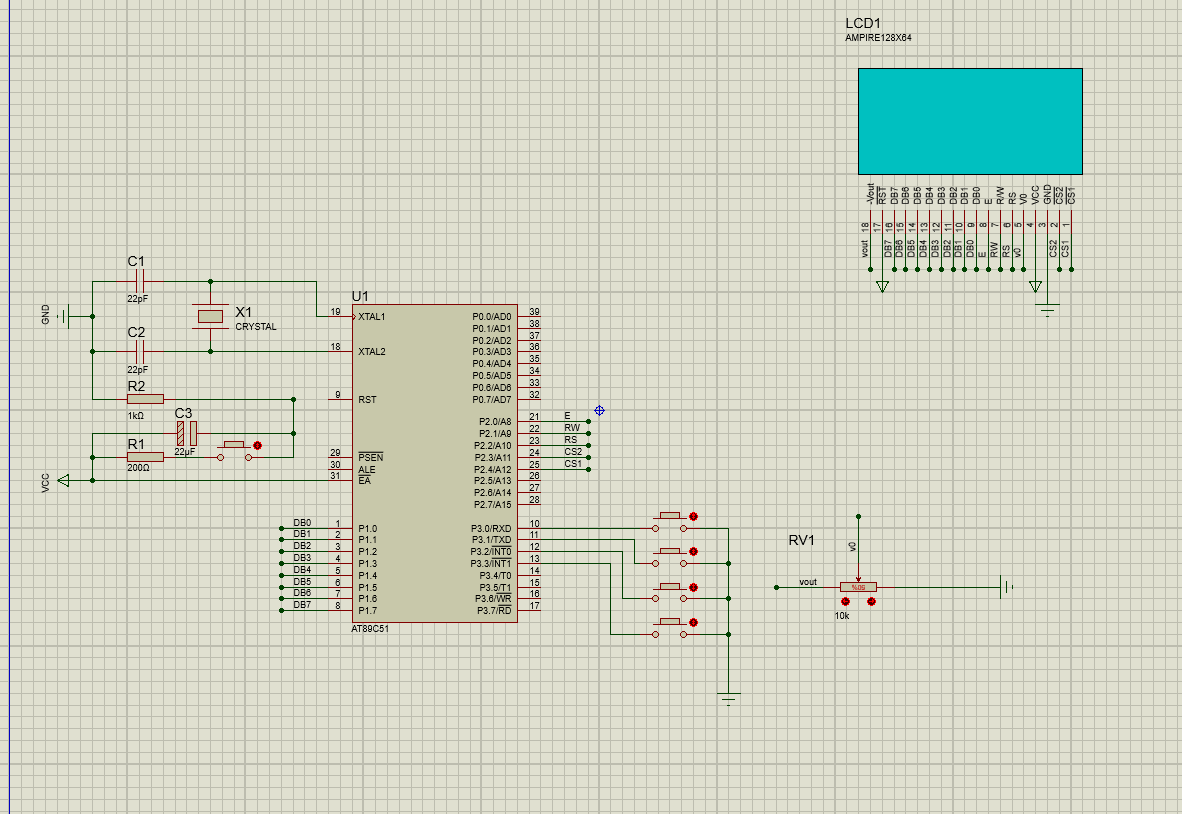Screen dimensions: 1182x814
Task: Click push button wired to P3.2/INT0
Action: [670, 592]
